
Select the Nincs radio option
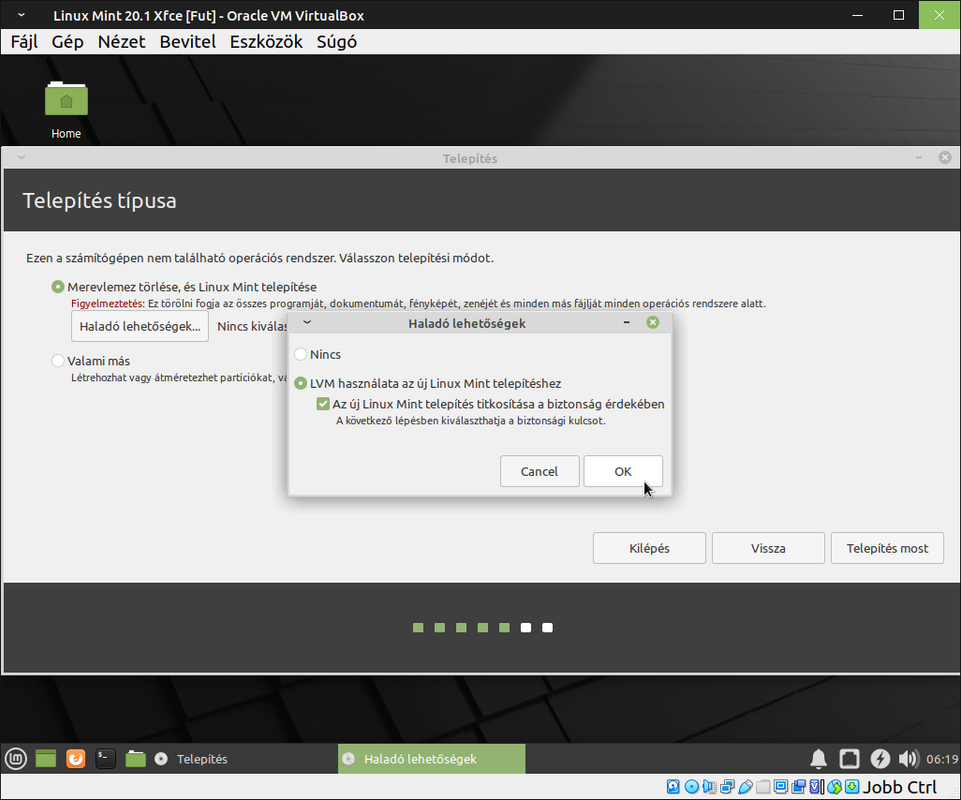point(300,354)
